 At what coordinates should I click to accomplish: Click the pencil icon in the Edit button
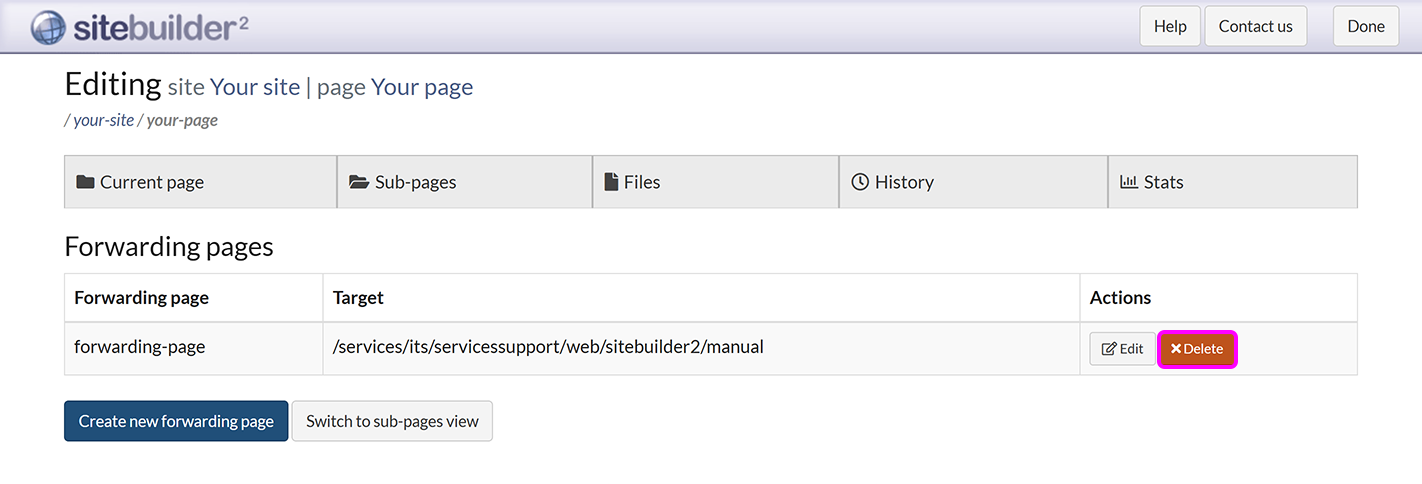(1108, 349)
